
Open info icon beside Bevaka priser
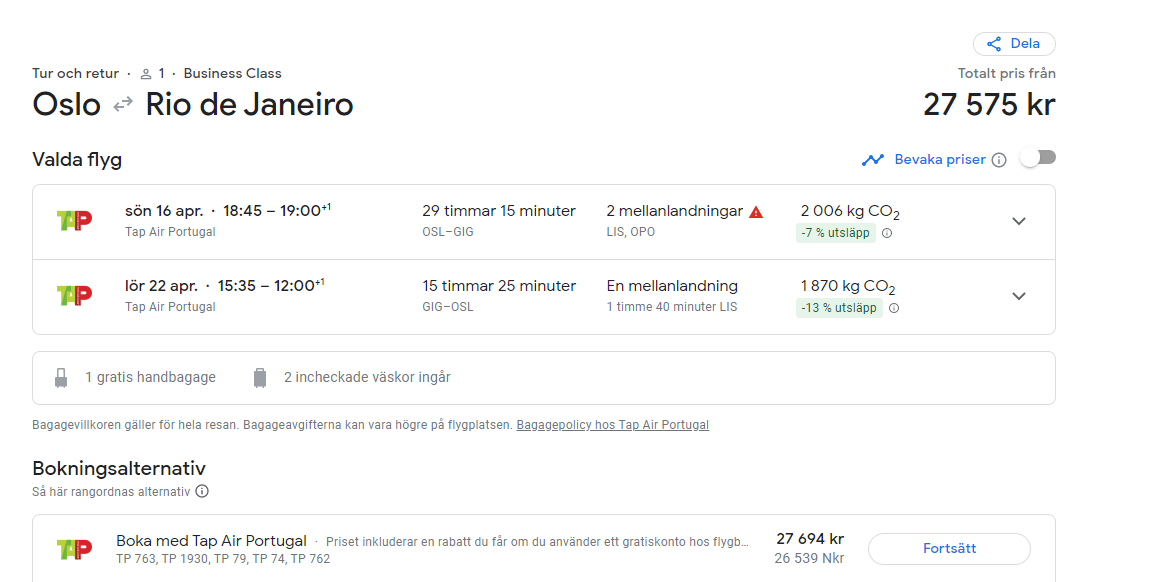point(998,160)
